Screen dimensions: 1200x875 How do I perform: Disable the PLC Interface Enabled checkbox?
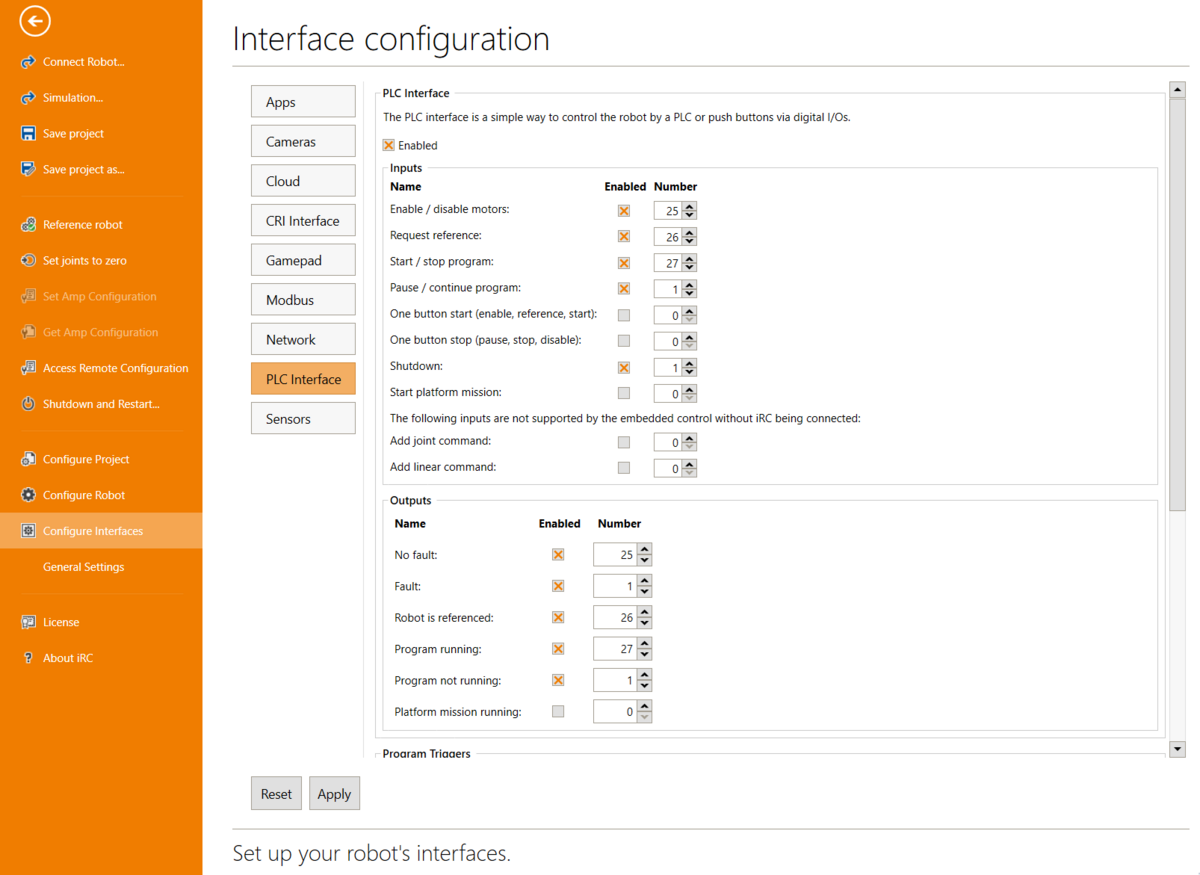tap(388, 144)
